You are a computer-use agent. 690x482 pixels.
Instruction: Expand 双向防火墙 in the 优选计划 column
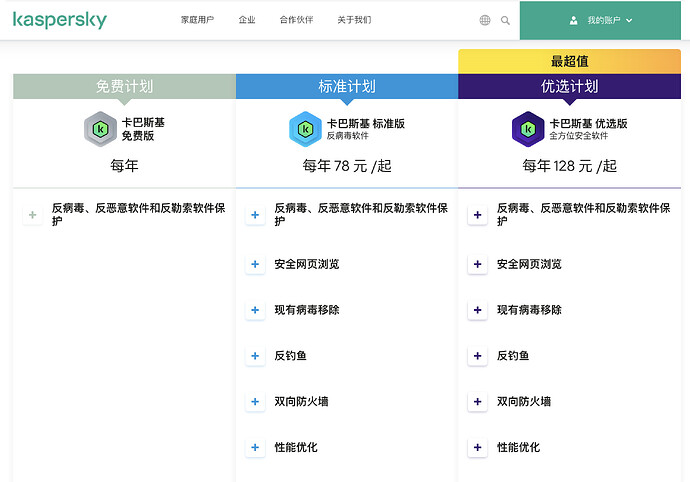pyautogui.click(x=477, y=401)
